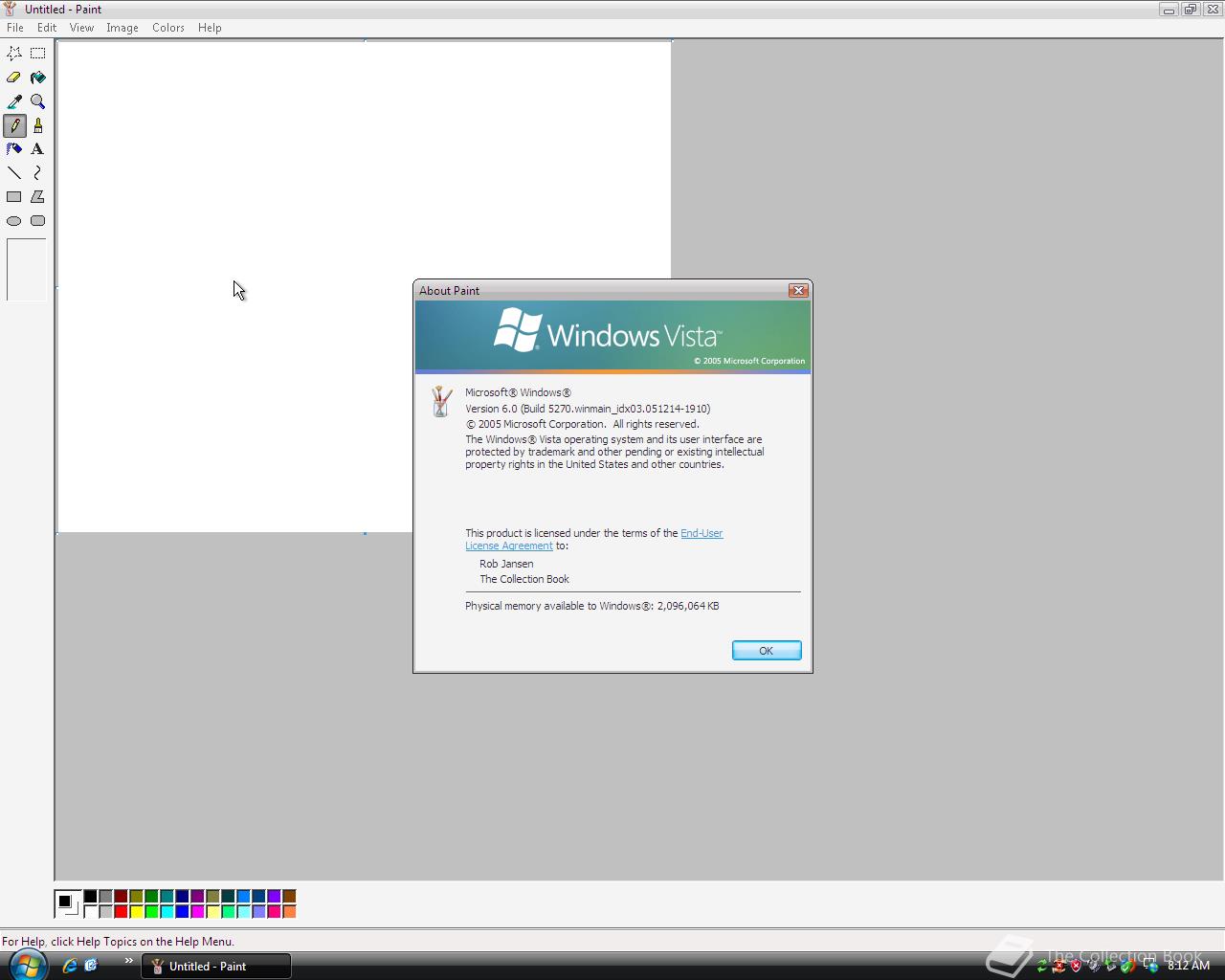The width and height of the screenshot is (1225, 980).
Task: Pick the straight Line tool
Action: 14,173
